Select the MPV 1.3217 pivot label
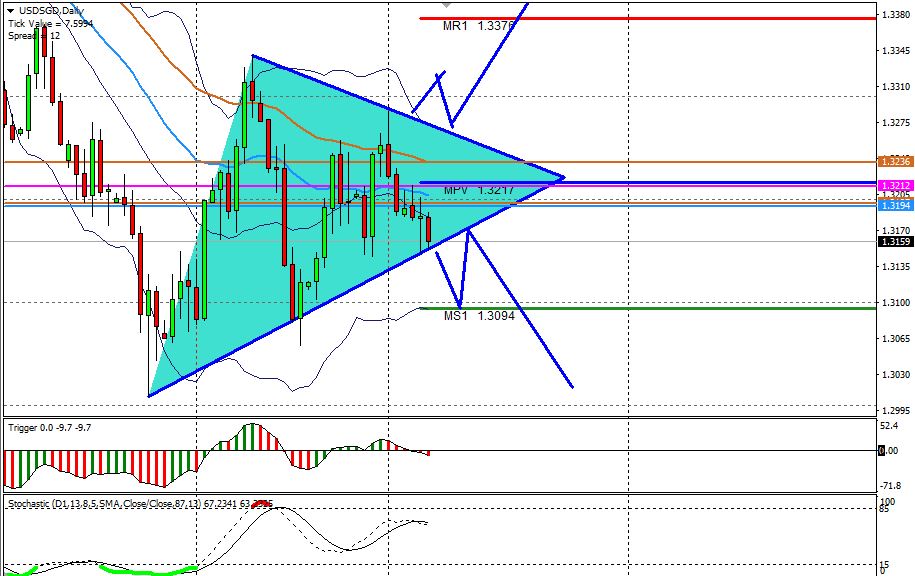Image resolution: width=915 pixels, height=576 pixels. 479,190
